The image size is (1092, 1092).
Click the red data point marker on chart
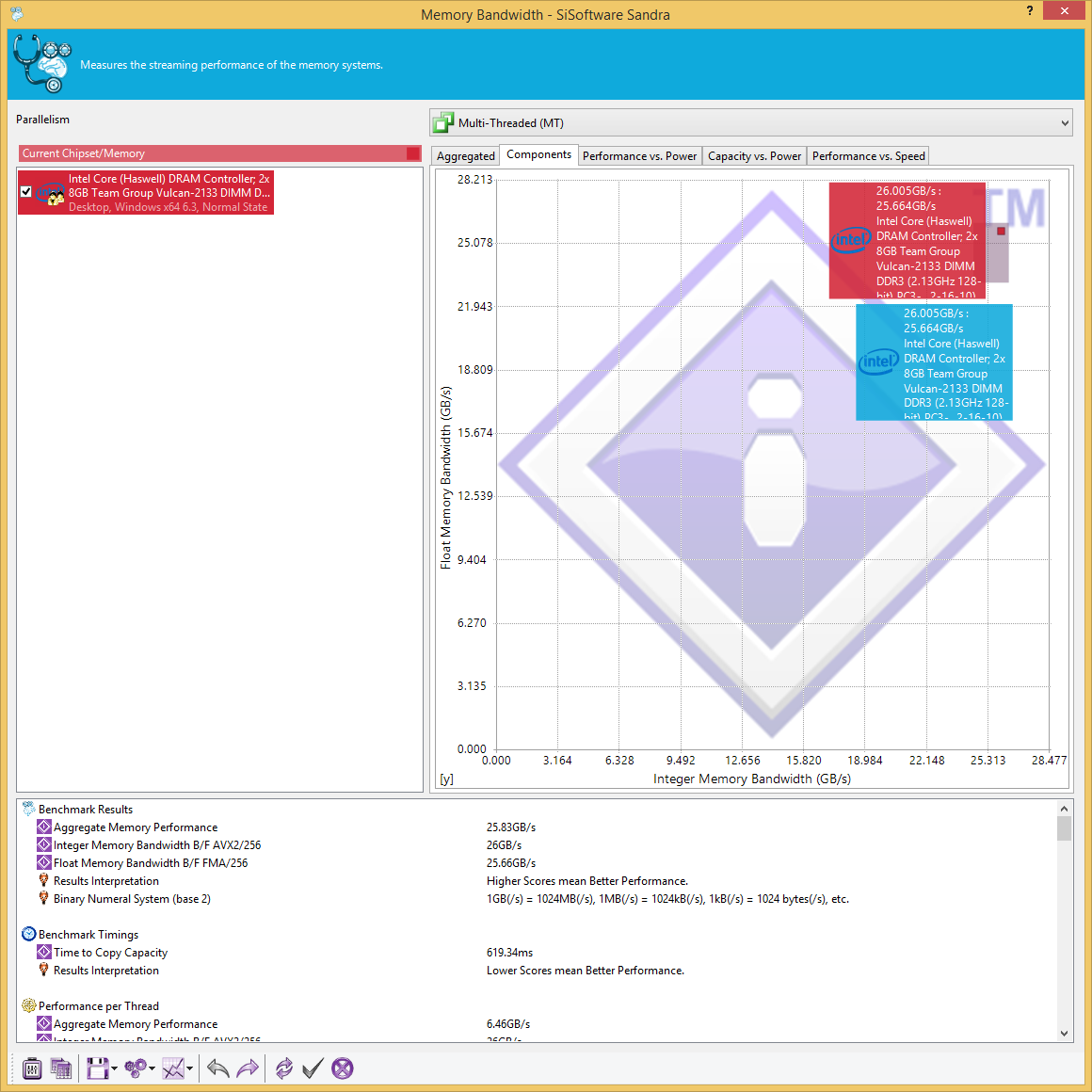pyautogui.click(x=1001, y=231)
